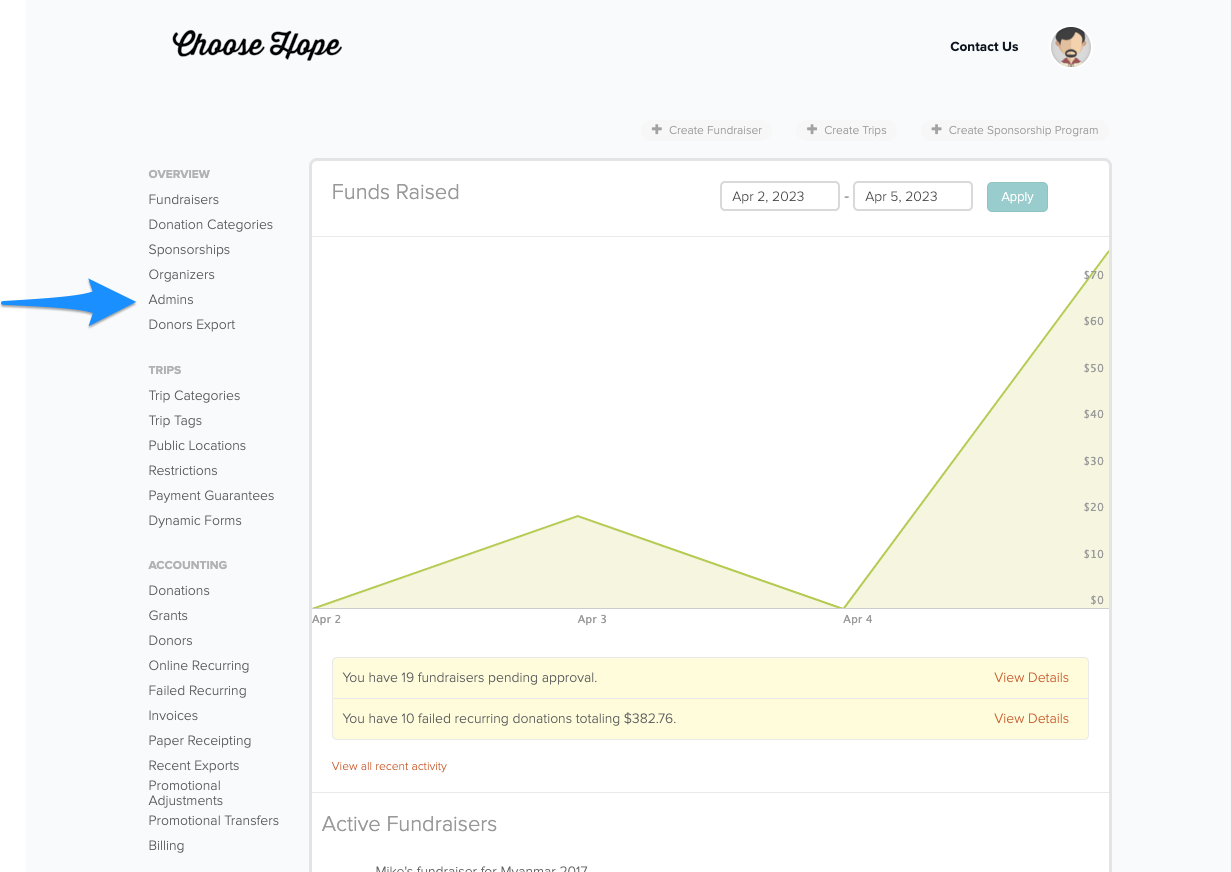Open Donors Export in the sidebar
Screen dimensions: 1231x872
192,325
